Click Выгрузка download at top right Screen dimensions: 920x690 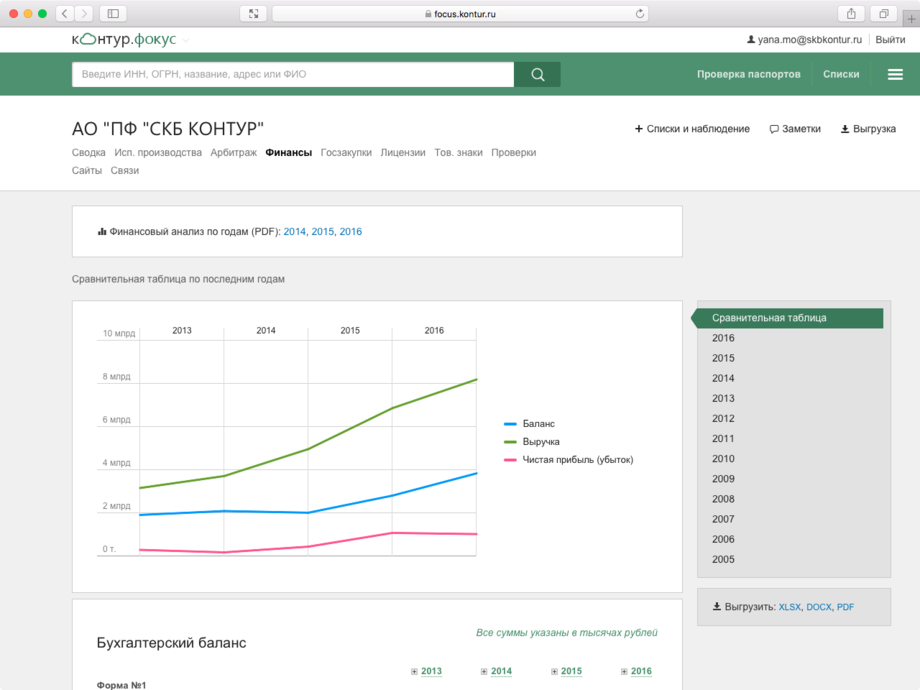[868, 129]
